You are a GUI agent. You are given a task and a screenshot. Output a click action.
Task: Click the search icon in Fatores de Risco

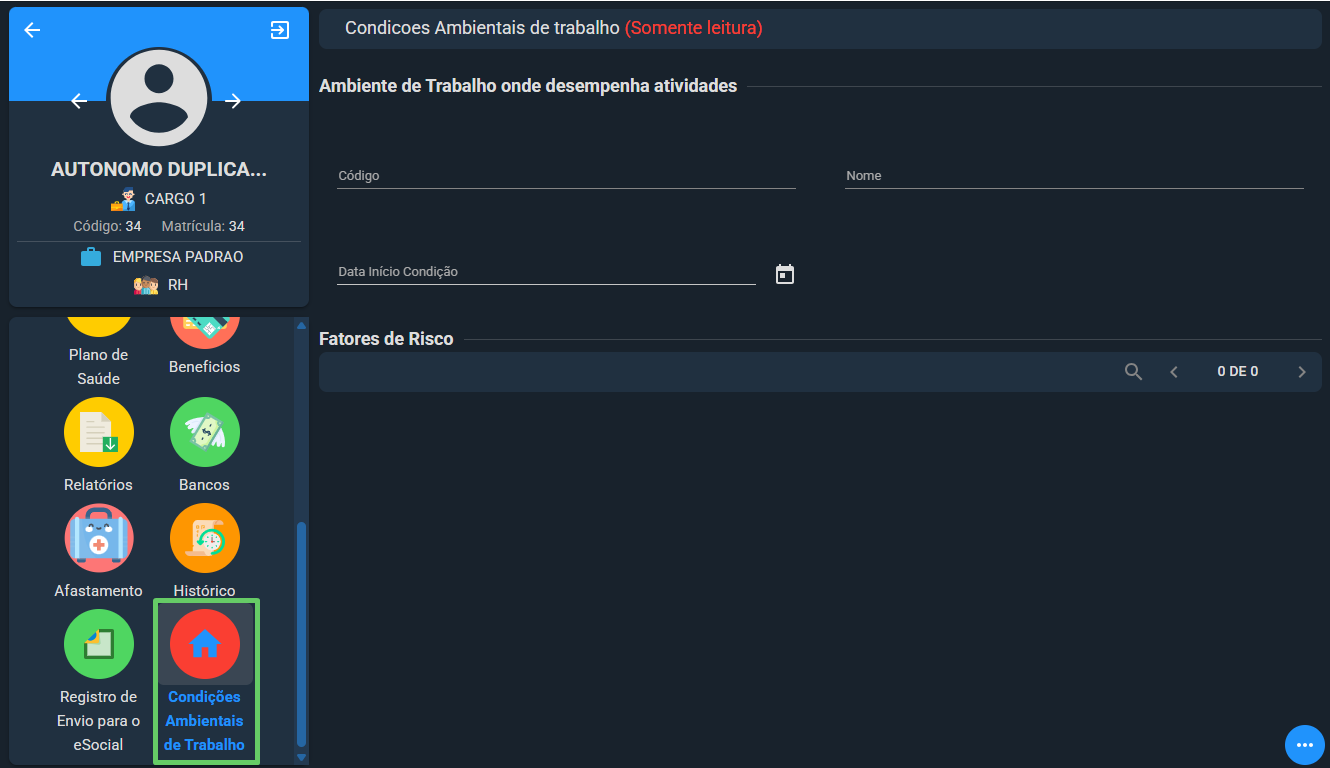(x=1133, y=372)
